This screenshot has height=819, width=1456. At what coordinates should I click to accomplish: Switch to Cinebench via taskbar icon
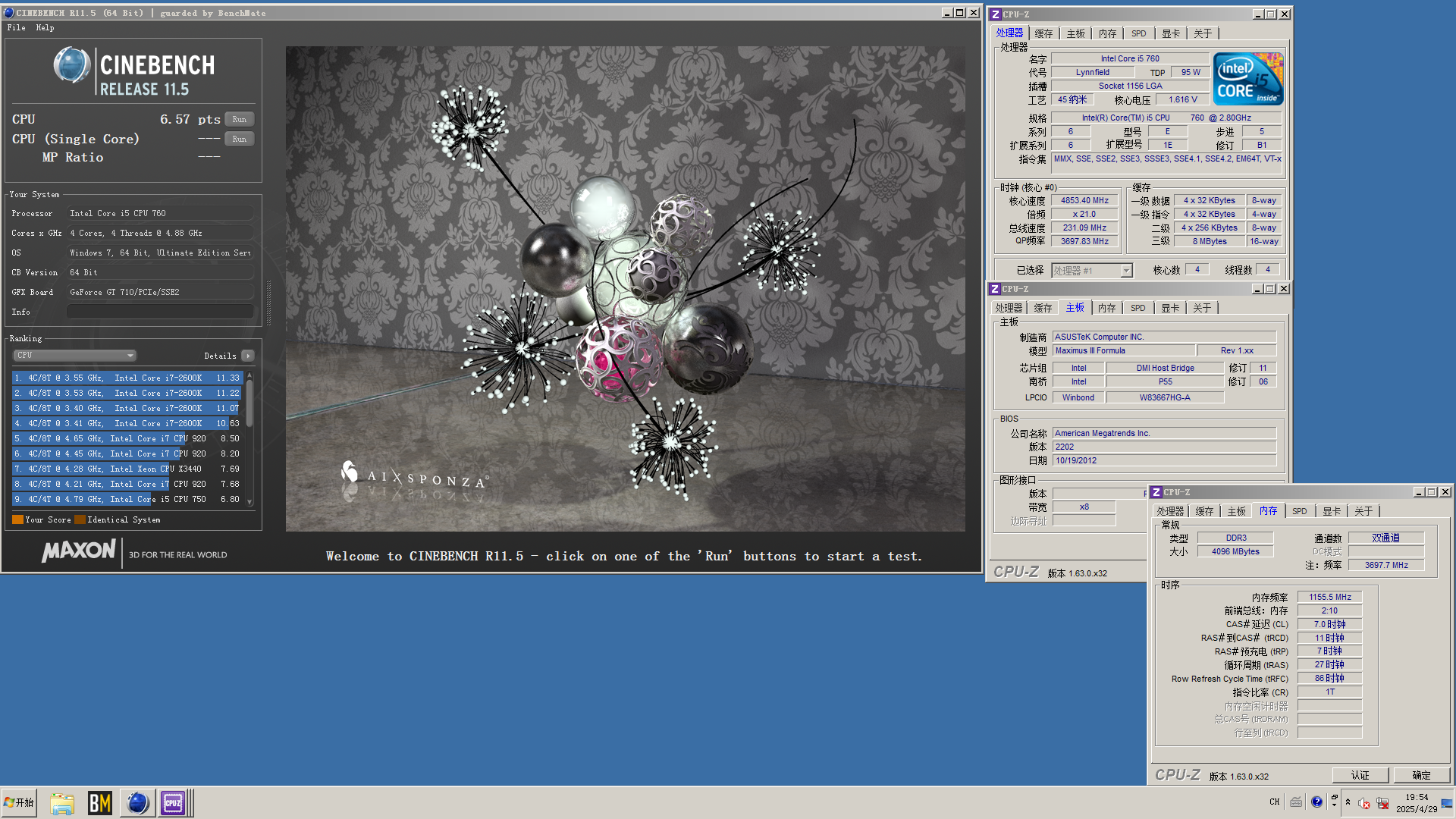tap(137, 803)
